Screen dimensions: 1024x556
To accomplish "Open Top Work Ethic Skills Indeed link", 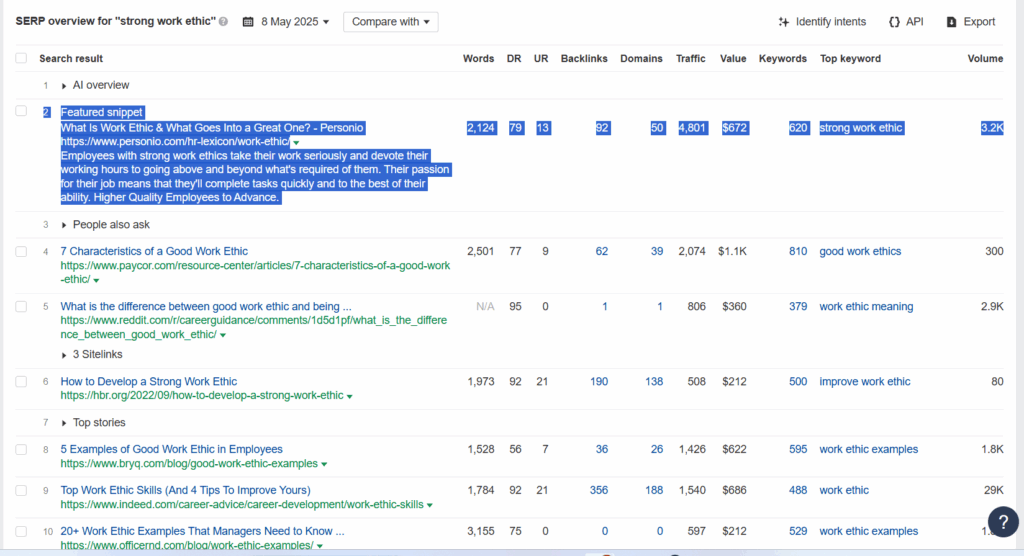I will pyautogui.click(x=185, y=490).
